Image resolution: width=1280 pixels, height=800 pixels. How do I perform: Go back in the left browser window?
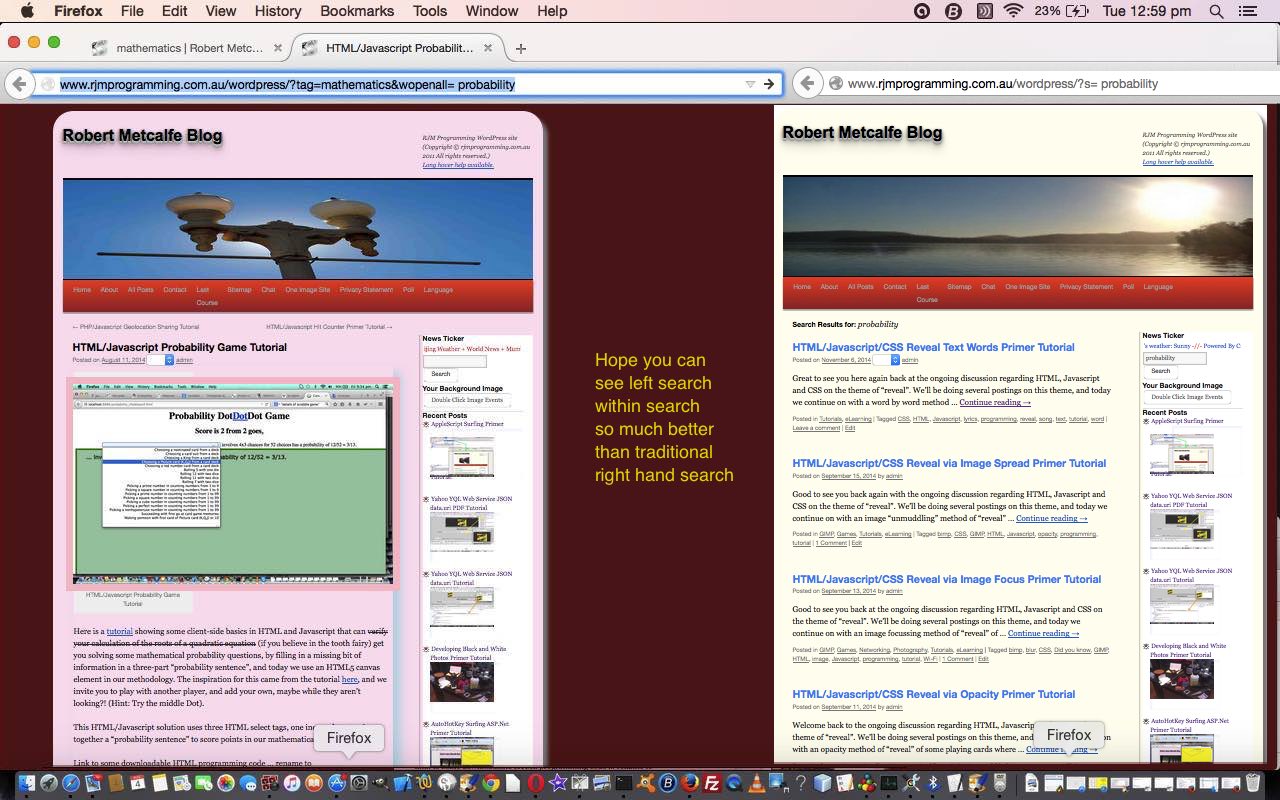coord(19,84)
